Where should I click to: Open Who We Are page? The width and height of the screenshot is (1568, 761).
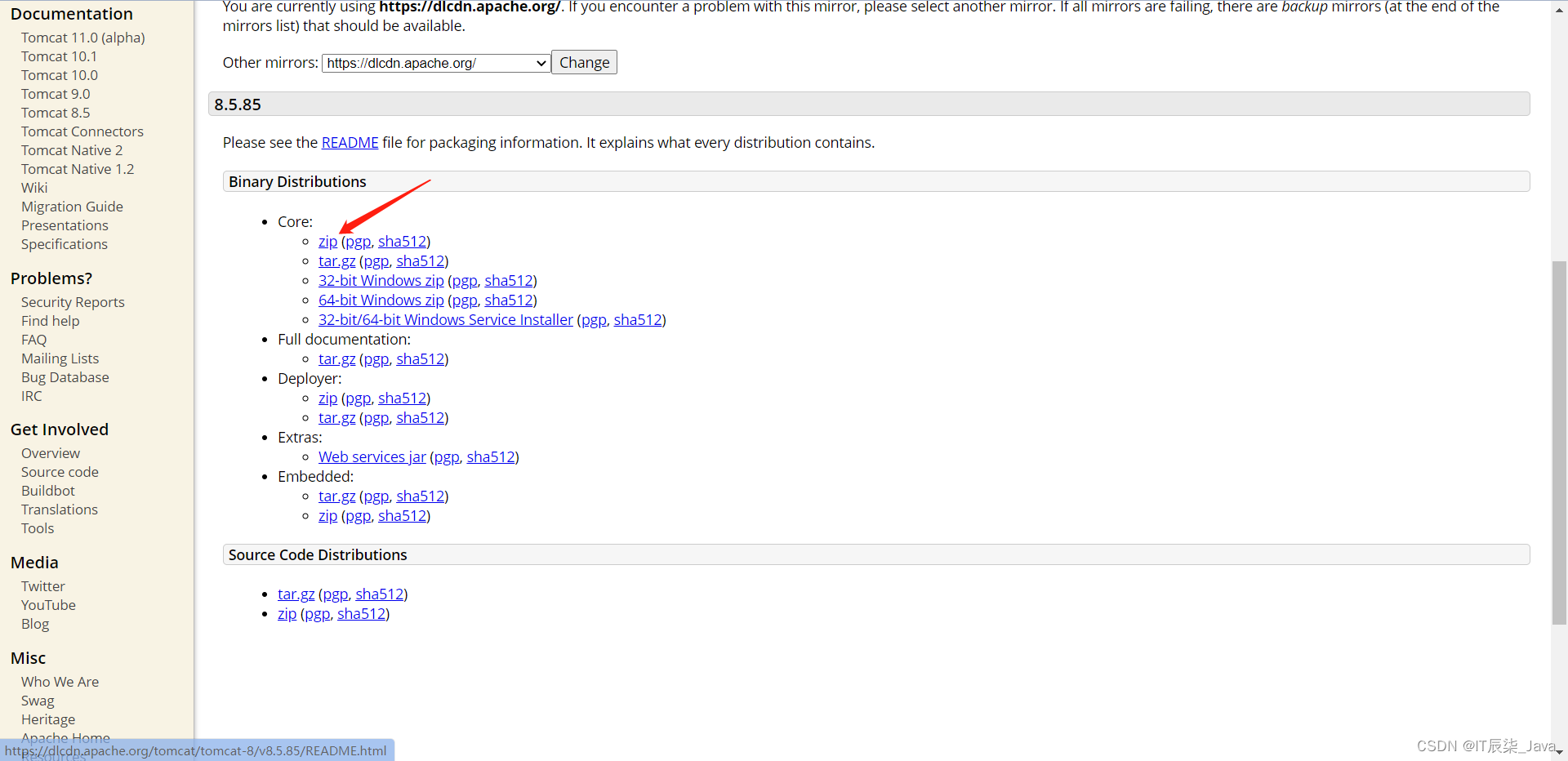coord(60,682)
